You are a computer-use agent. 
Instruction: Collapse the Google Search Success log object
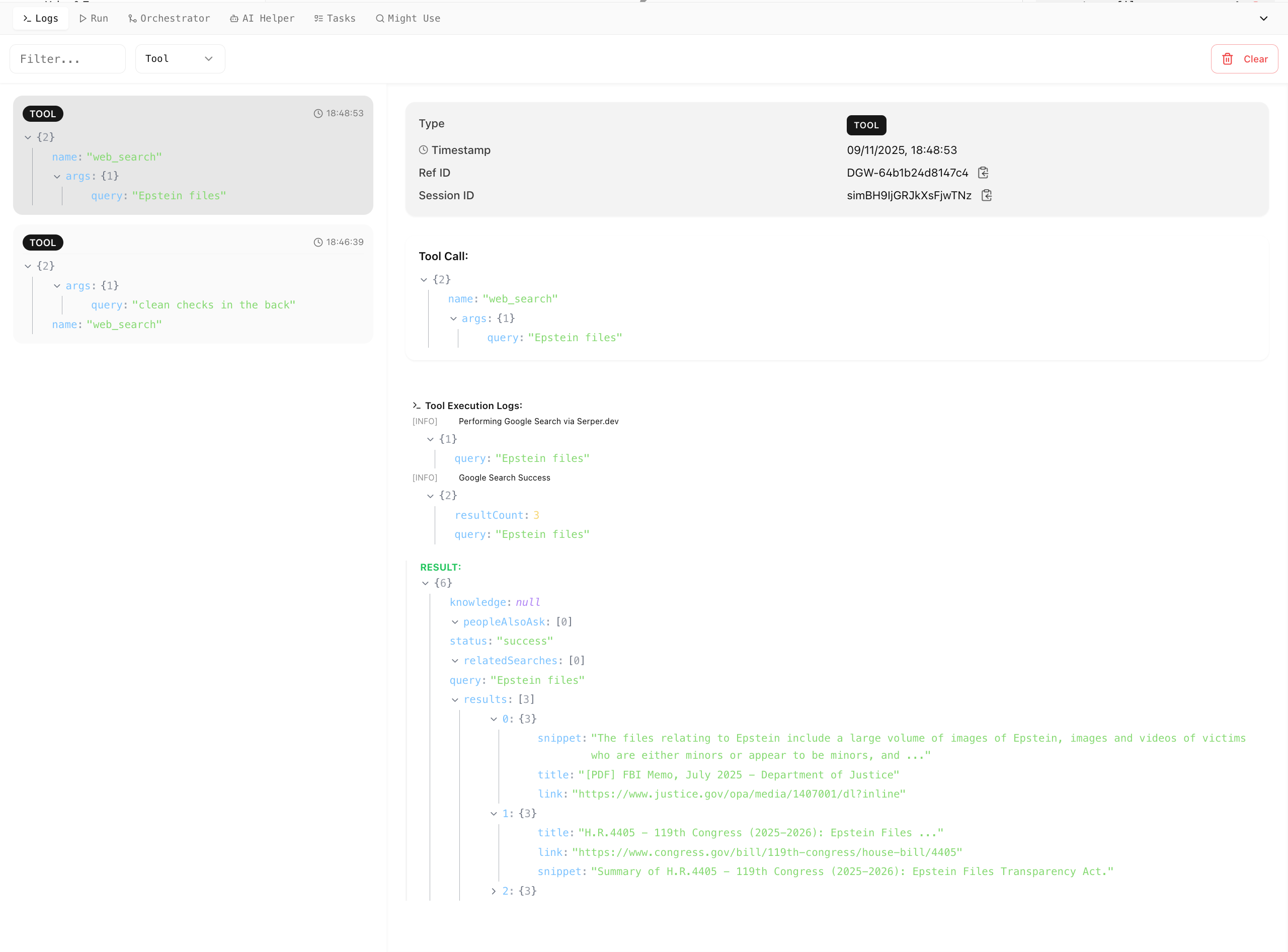click(430, 496)
